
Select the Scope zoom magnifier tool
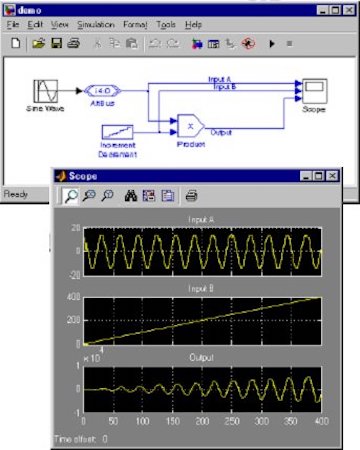click(x=71, y=196)
